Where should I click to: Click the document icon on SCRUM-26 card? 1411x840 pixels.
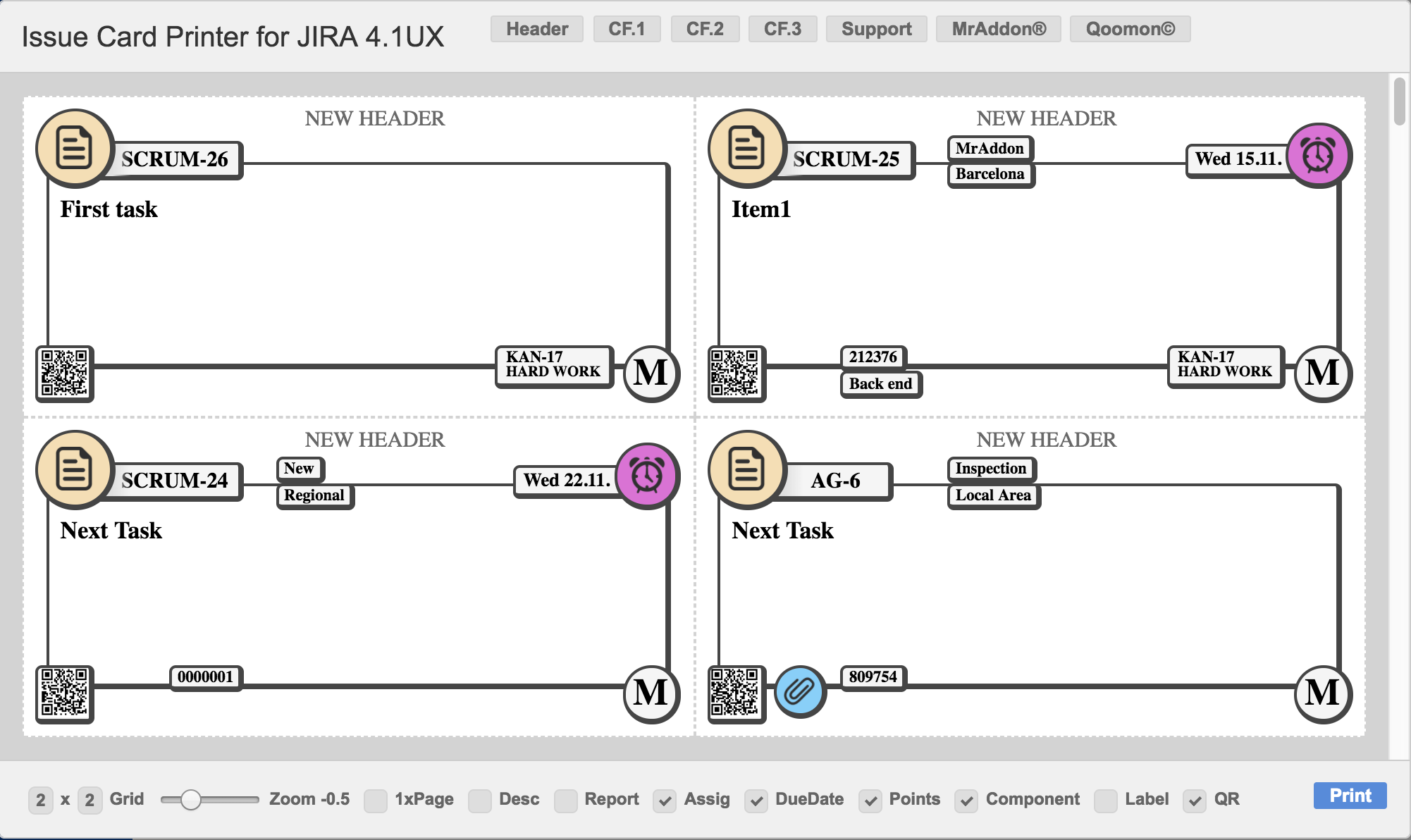[x=74, y=148]
